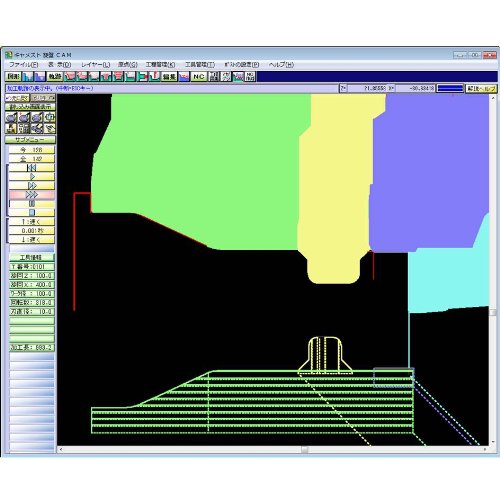Click the 今 158 current step counter
Screen dimensions: 500x500
(x=32, y=150)
